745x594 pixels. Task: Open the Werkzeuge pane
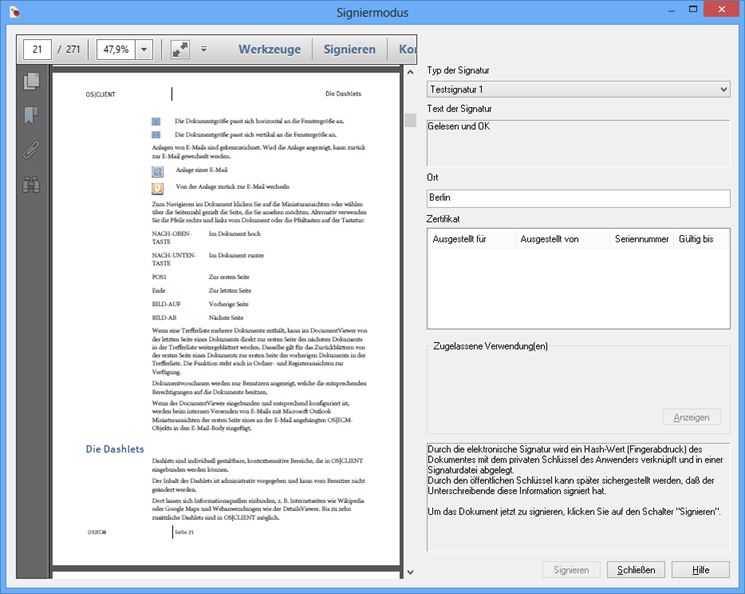point(270,49)
